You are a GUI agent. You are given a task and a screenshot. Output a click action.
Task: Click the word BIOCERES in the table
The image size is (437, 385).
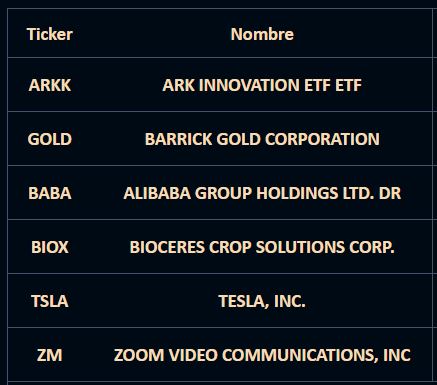point(167,247)
